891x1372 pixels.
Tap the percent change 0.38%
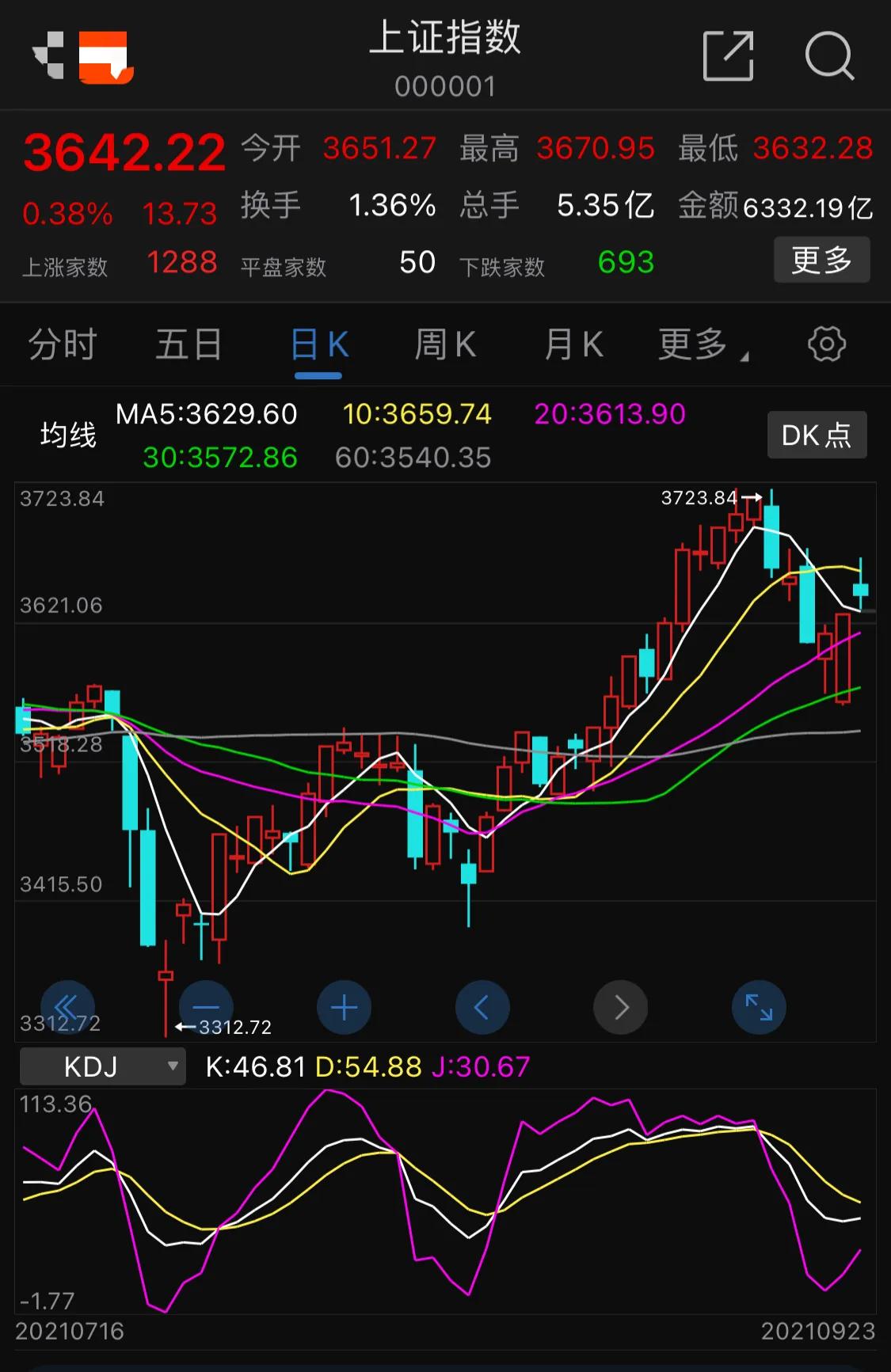(68, 214)
